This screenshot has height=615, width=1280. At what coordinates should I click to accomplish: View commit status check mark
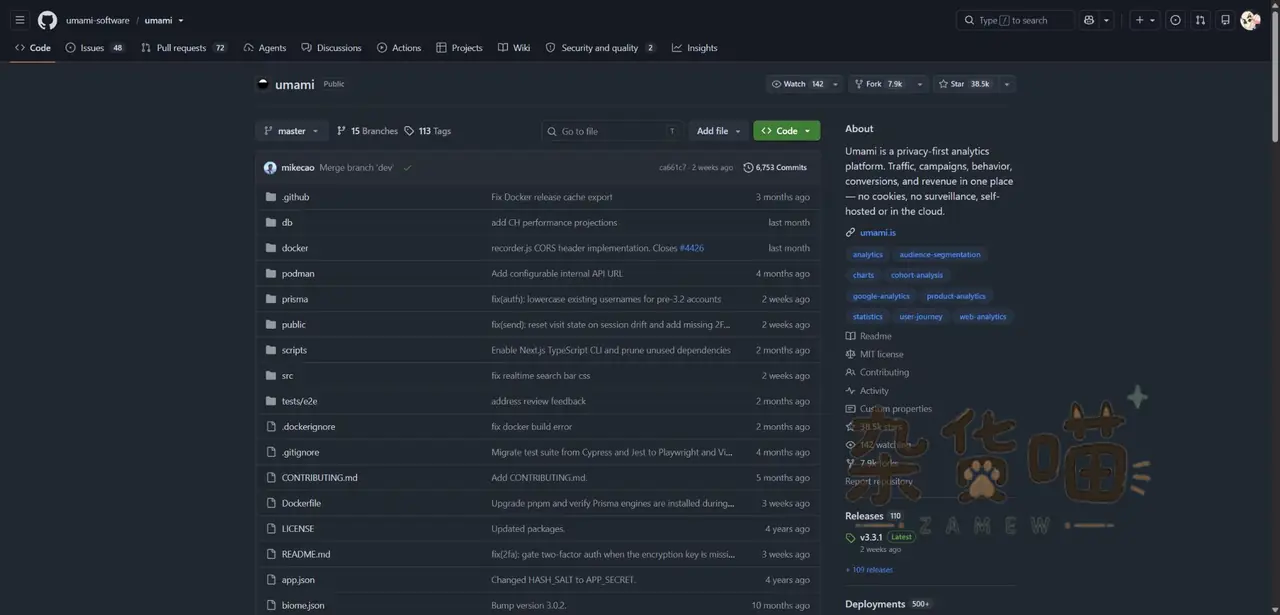pyautogui.click(x=407, y=168)
